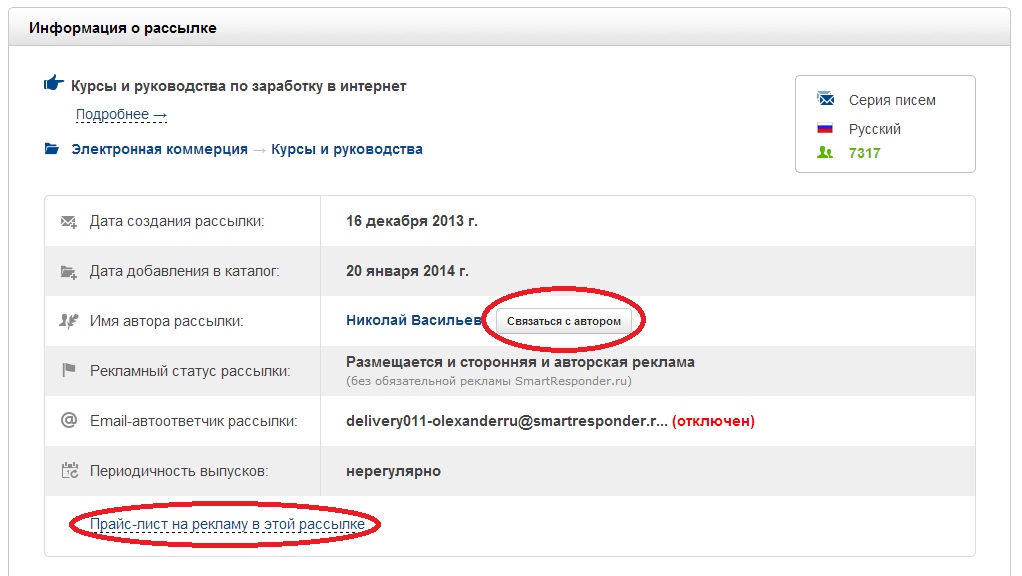Click the Russian flag icon
The width and height of the screenshot is (1022, 576).
pyautogui.click(x=825, y=128)
